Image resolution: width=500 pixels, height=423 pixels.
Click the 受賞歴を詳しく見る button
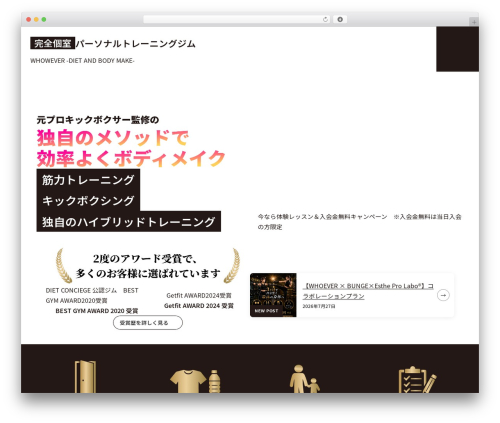(x=148, y=323)
